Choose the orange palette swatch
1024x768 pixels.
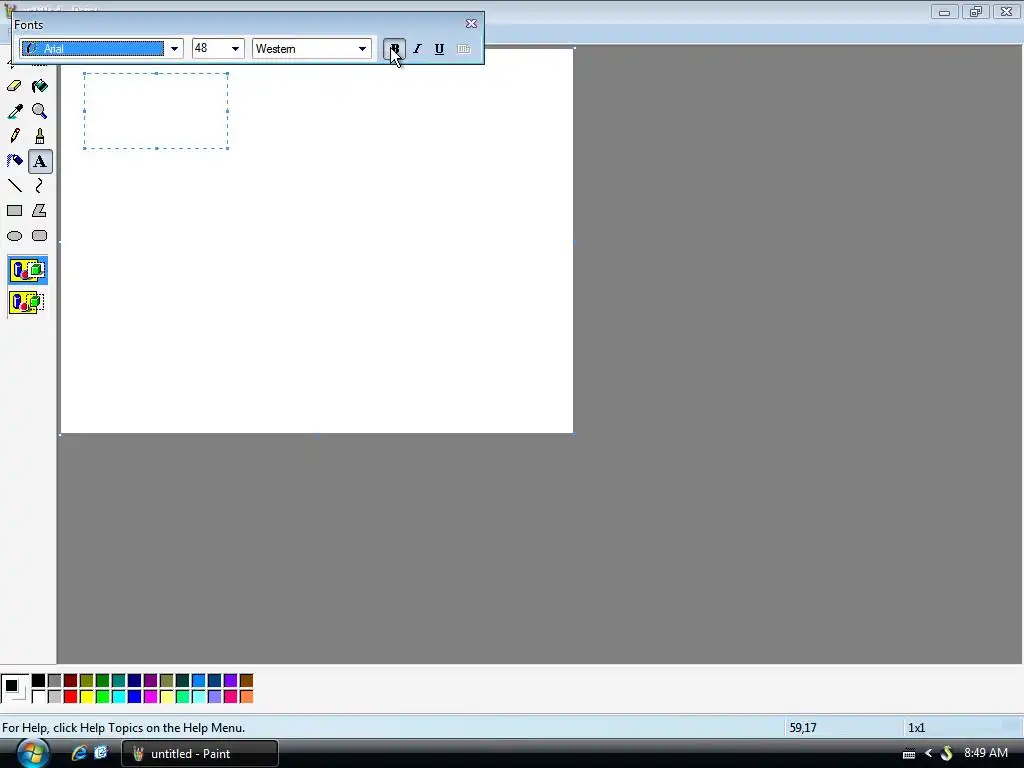(x=246, y=697)
